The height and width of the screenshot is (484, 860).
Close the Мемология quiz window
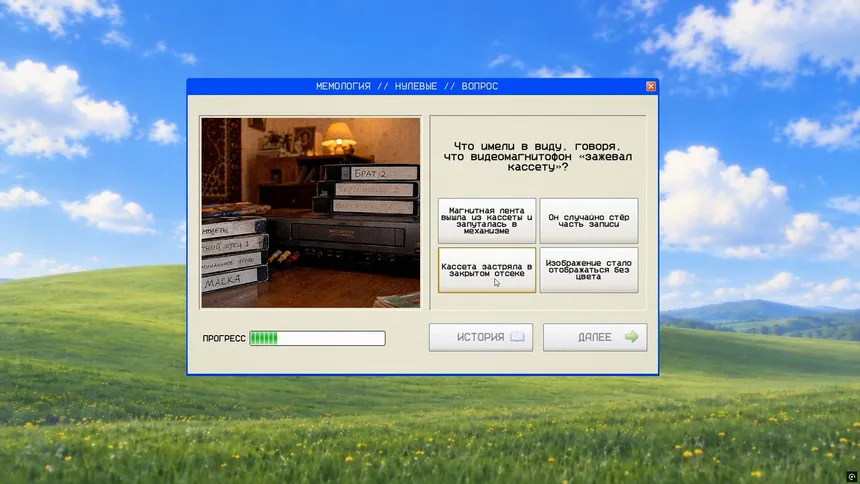coord(650,86)
